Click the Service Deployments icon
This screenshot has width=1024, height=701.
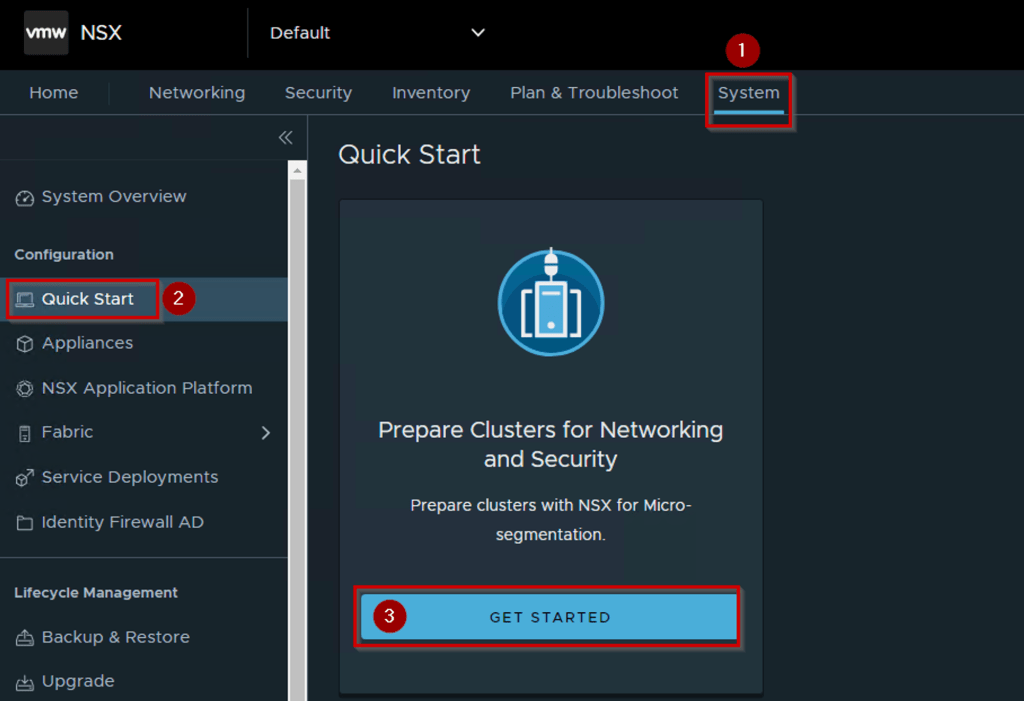(25, 478)
